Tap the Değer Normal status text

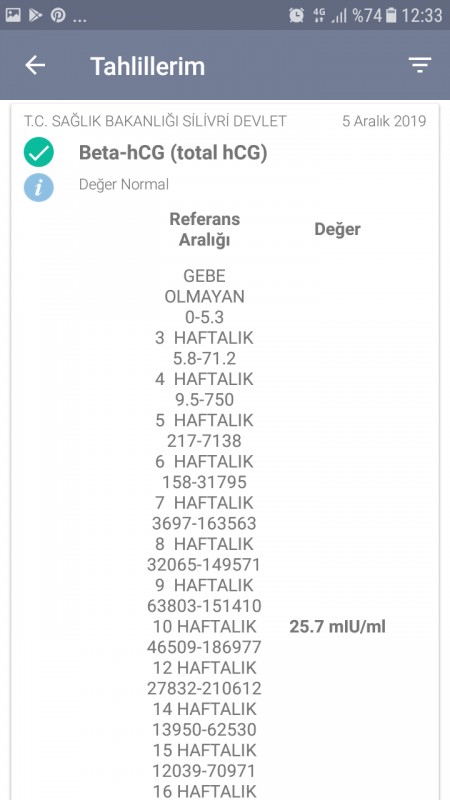[123, 184]
